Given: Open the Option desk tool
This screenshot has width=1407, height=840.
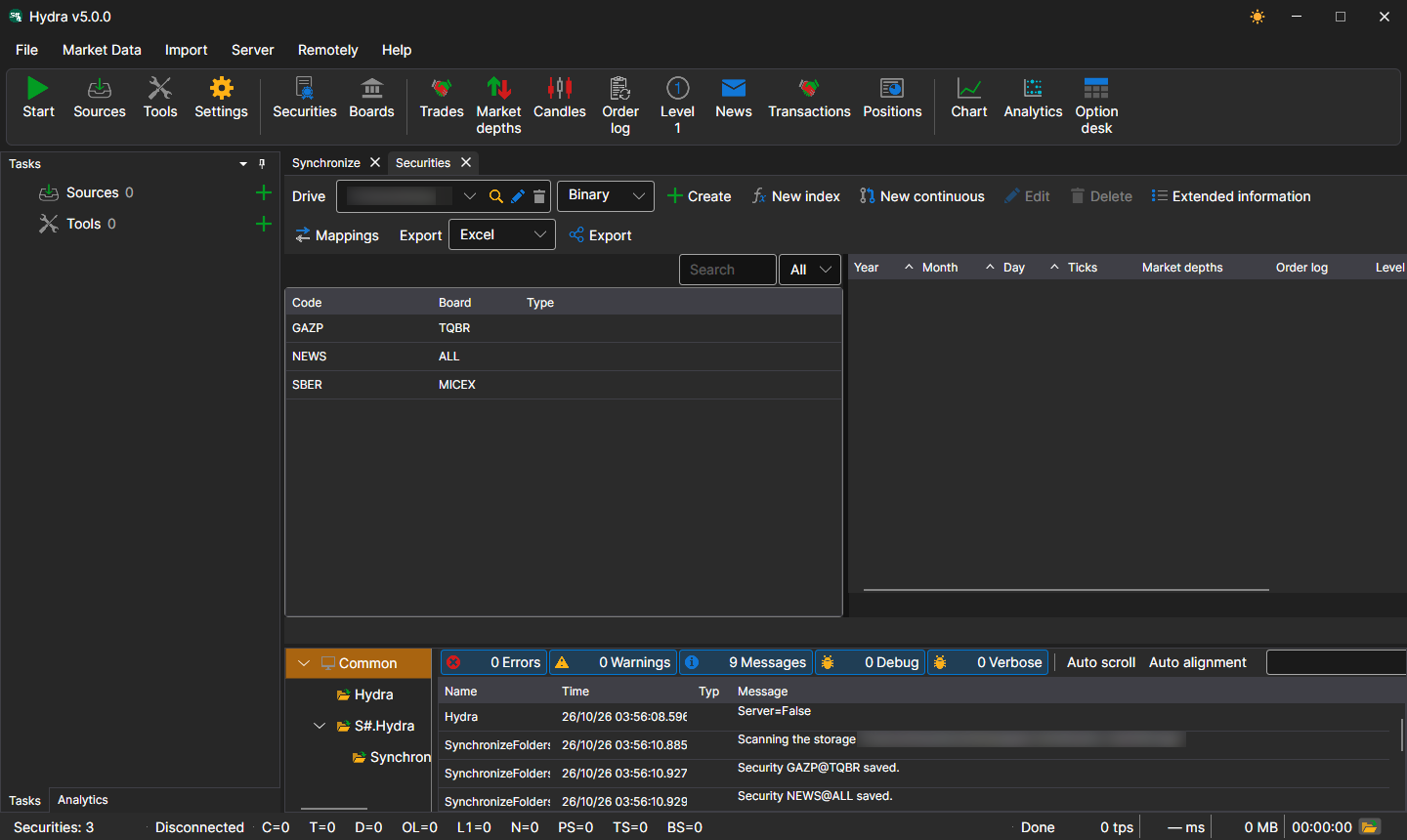Looking at the screenshot, I should pos(1096,105).
